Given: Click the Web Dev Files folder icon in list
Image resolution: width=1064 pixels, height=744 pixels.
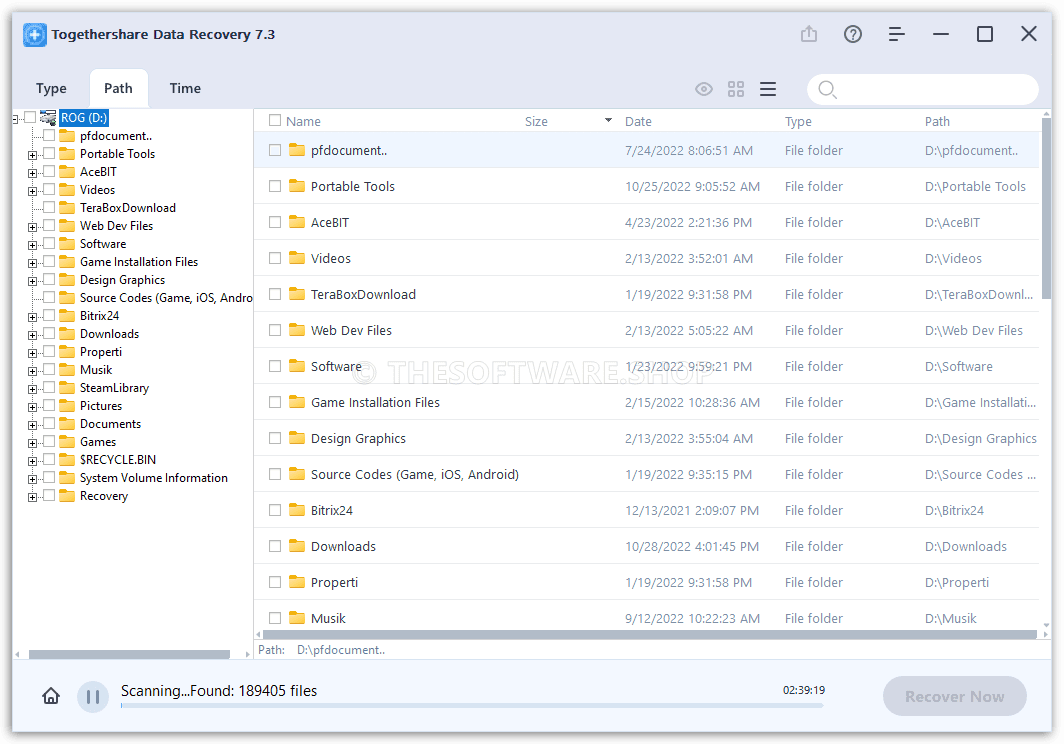Looking at the screenshot, I should coord(297,330).
